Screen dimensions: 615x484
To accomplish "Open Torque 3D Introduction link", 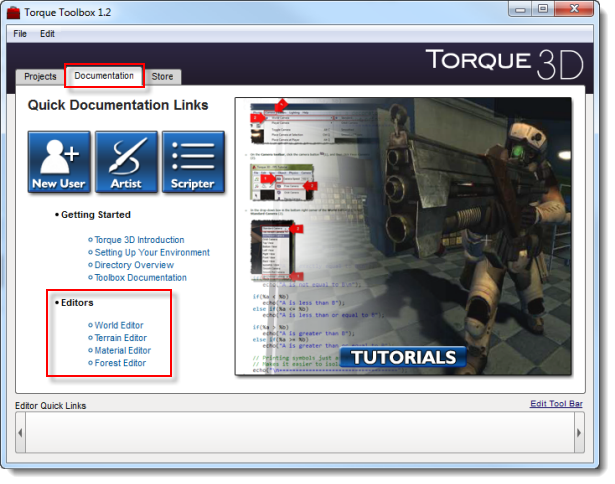I will 139,240.
